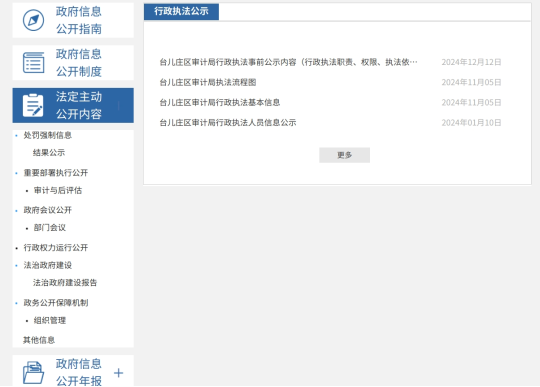
Task: Select 审计与后评估 sub-item
Action: [x=58, y=190]
